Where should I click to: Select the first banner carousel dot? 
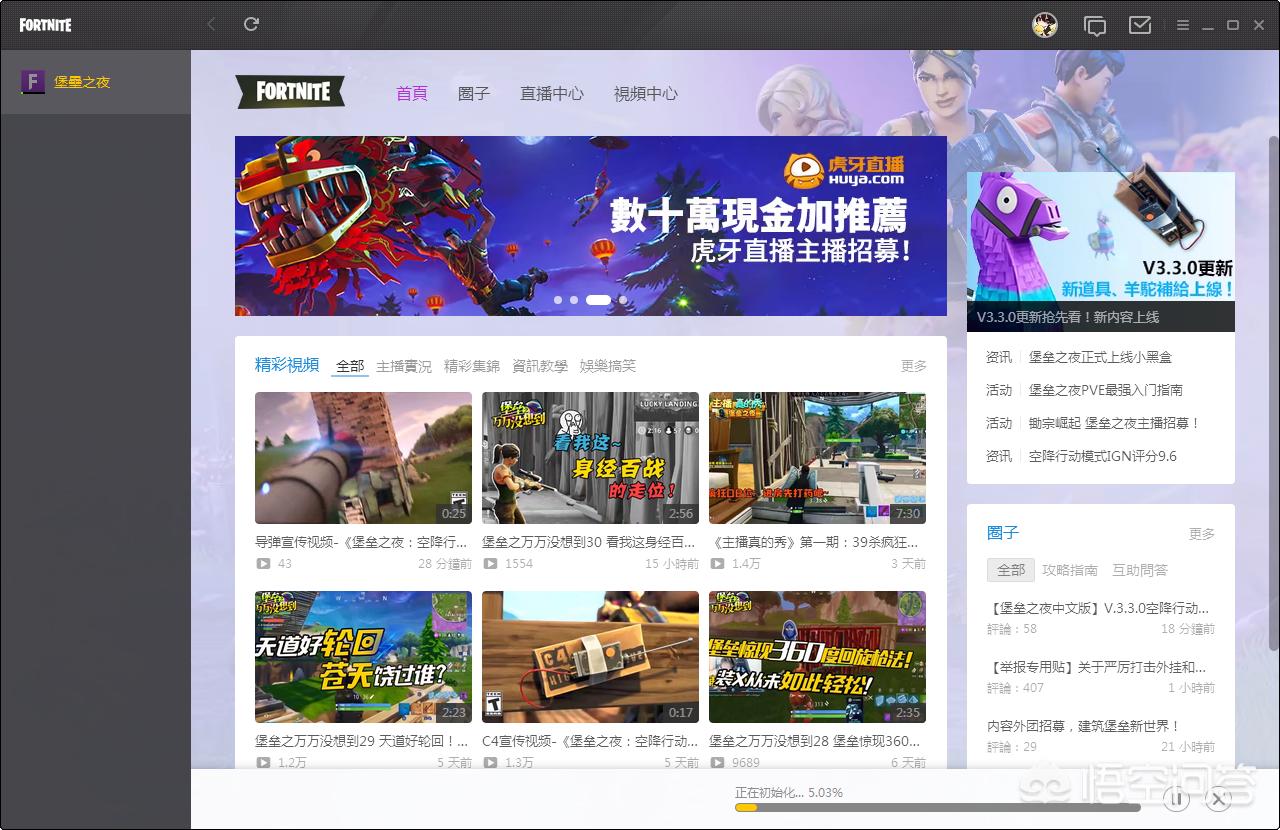click(558, 299)
